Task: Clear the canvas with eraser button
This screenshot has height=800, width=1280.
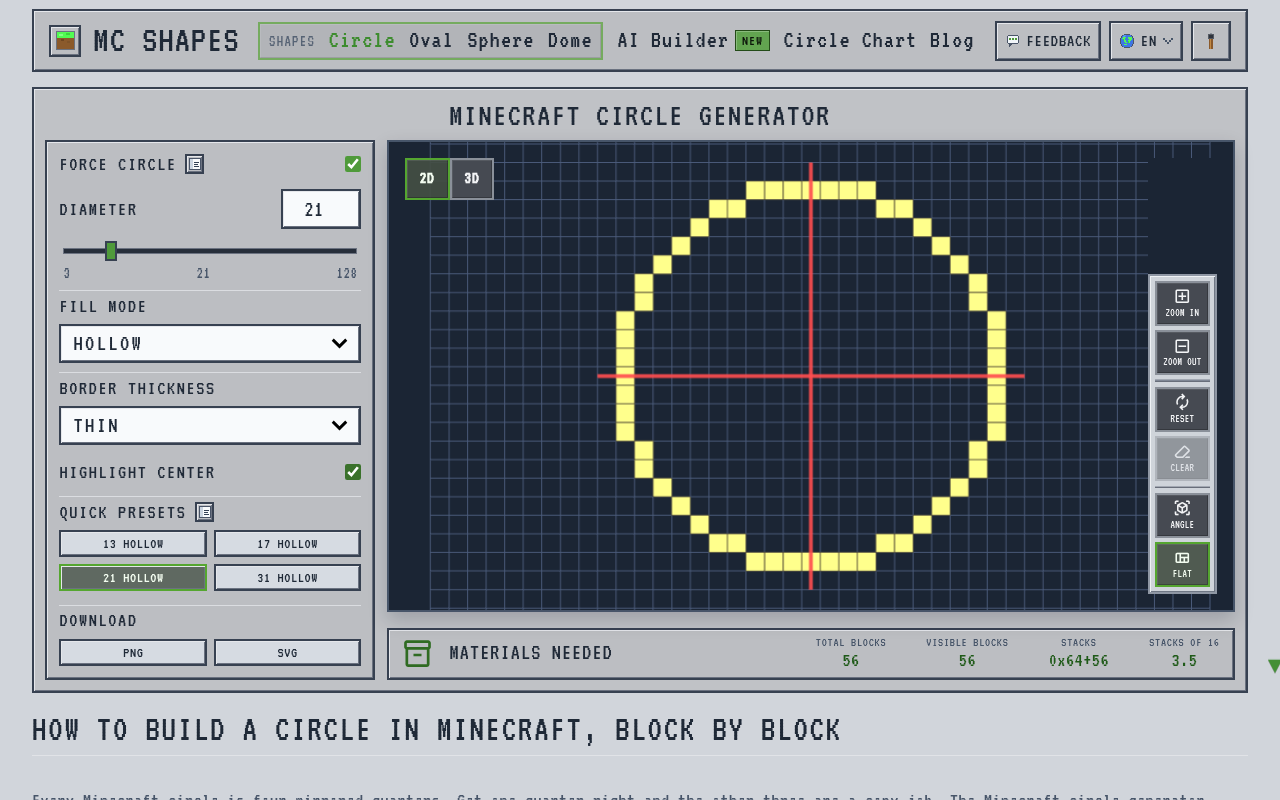Action: coord(1182,458)
